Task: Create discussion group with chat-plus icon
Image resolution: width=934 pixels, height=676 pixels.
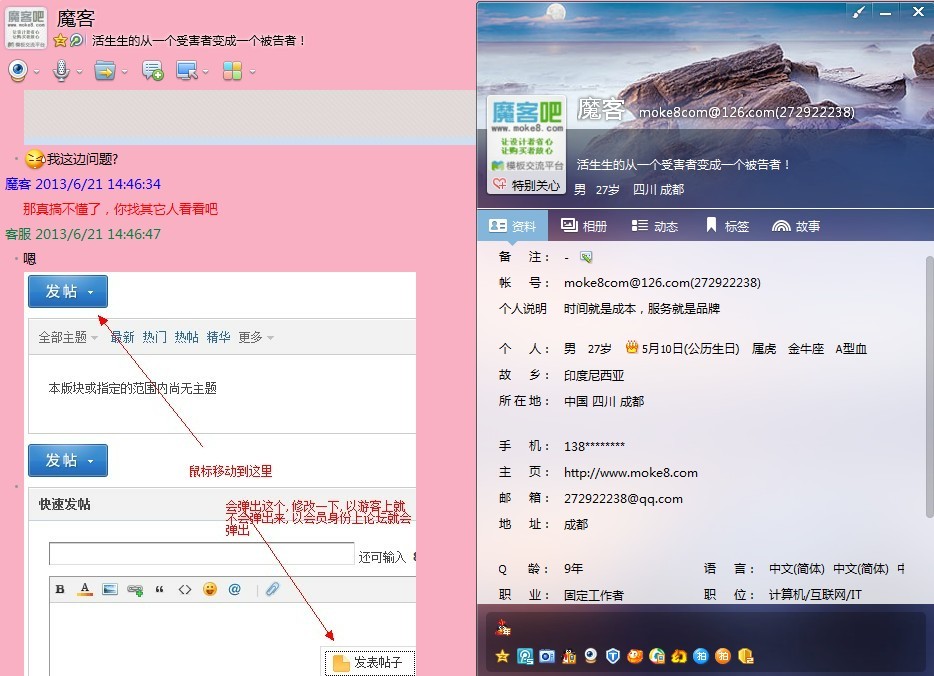Action: [x=152, y=71]
